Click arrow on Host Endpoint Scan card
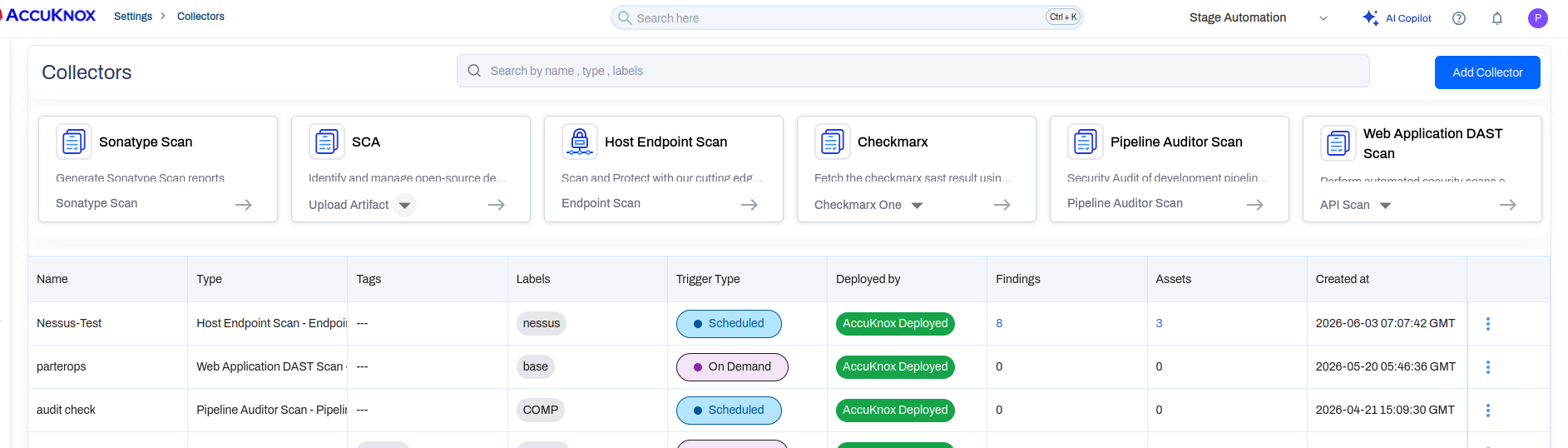The width and height of the screenshot is (1568, 448). click(x=749, y=205)
